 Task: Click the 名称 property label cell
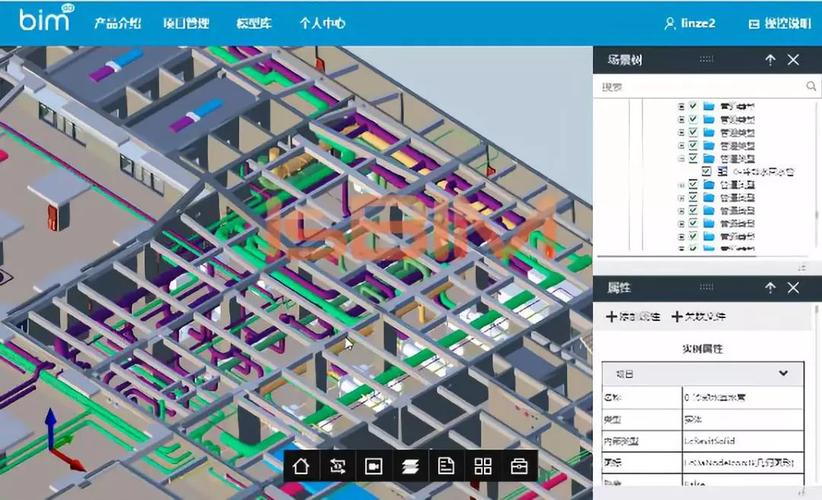tap(642, 397)
